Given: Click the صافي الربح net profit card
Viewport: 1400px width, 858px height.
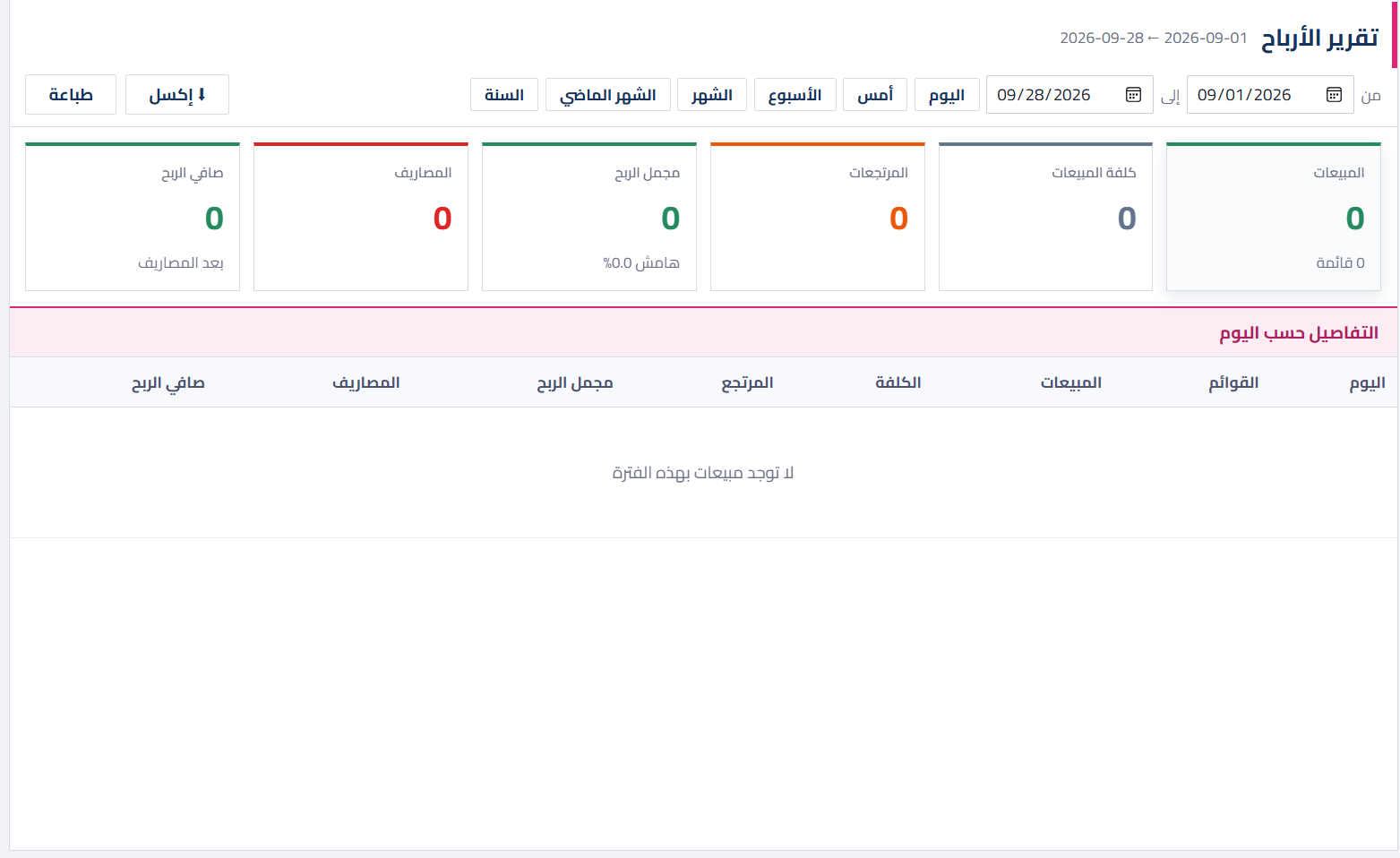Looking at the screenshot, I should click(x=133, y=217).
